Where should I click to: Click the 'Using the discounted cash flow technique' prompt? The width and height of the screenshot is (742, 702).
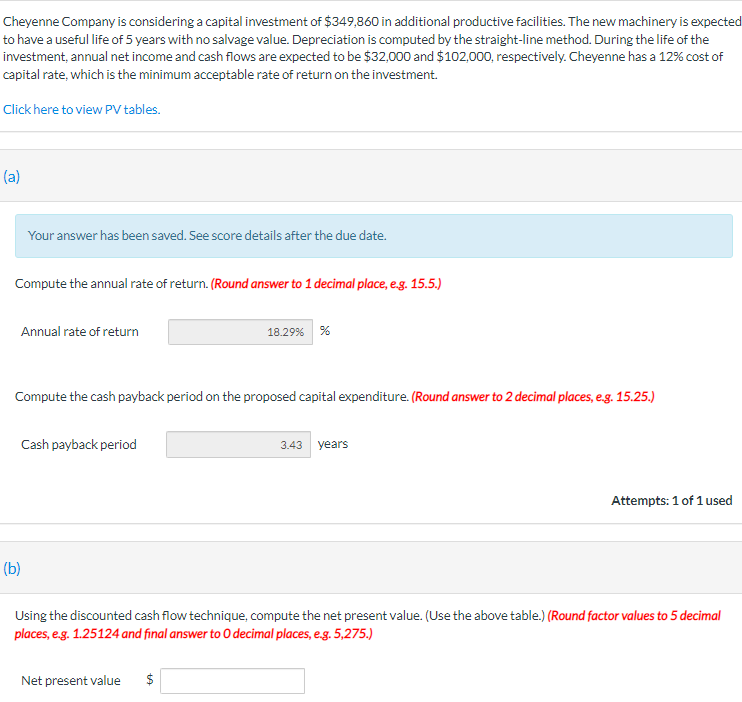click(x=280, y=615)
